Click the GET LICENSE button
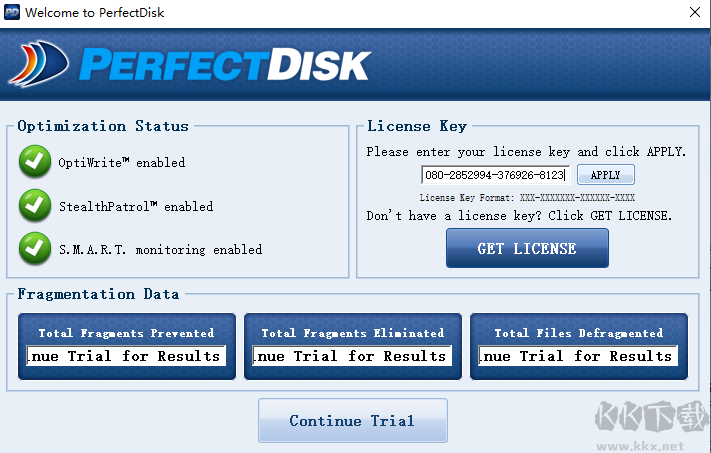The width and height of the screenshot is (711, 453). coord(527,248)
